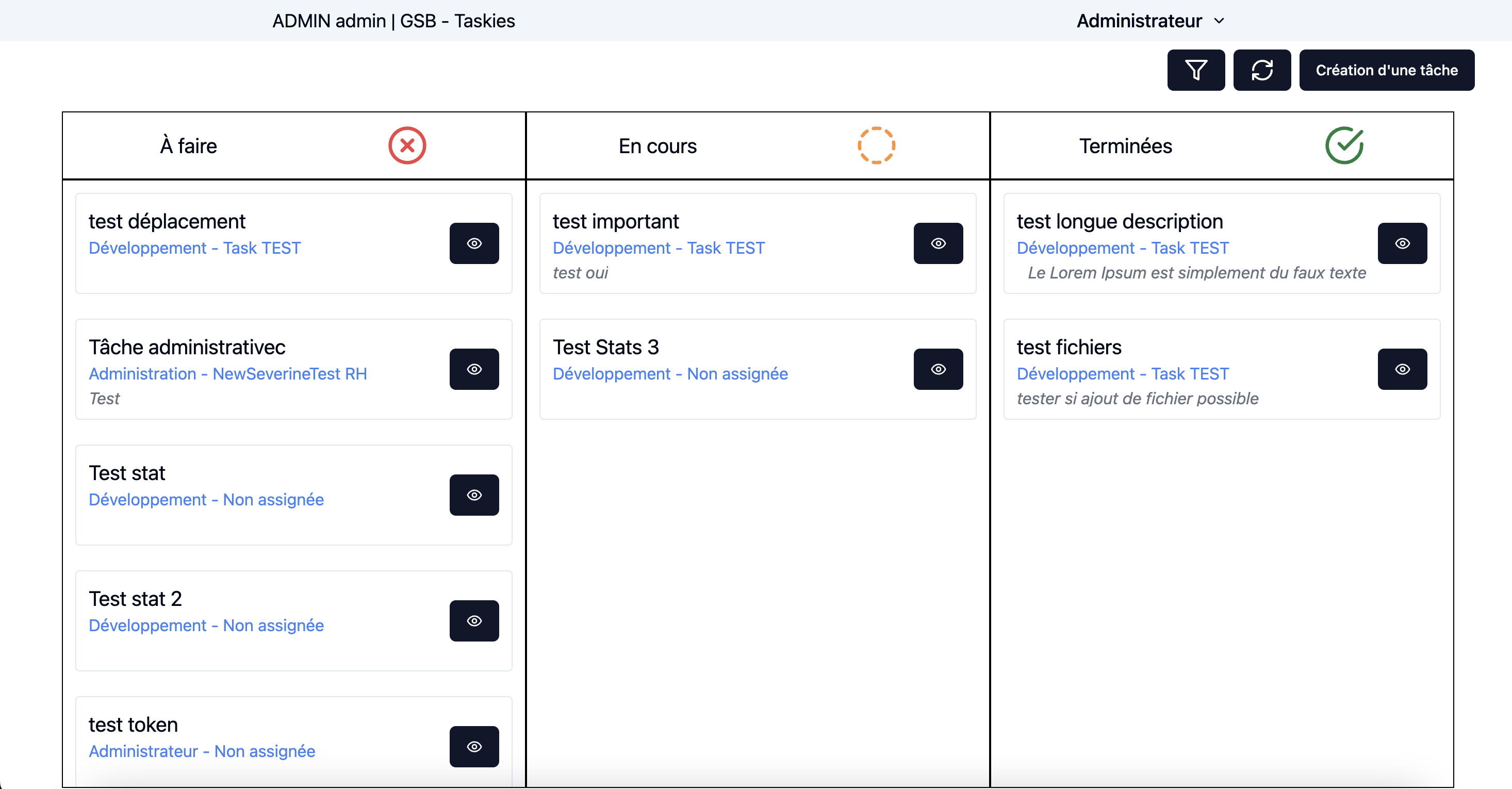1512x789 pixels.
Task: View details of 'test déplacement' task
Action: pos(474,243)
